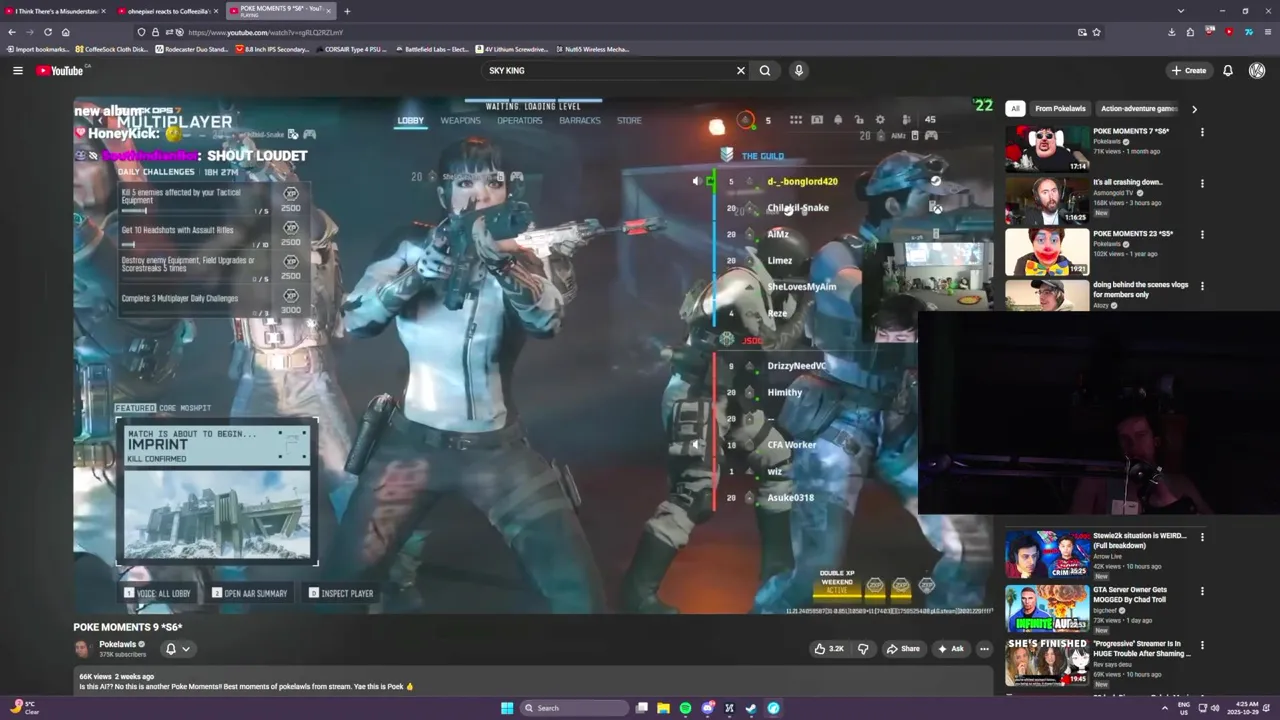This screenshot has width=1280, height=720.
Task: Open the Battlefield Labs bookmark
Action: click(x=431, y=49)
